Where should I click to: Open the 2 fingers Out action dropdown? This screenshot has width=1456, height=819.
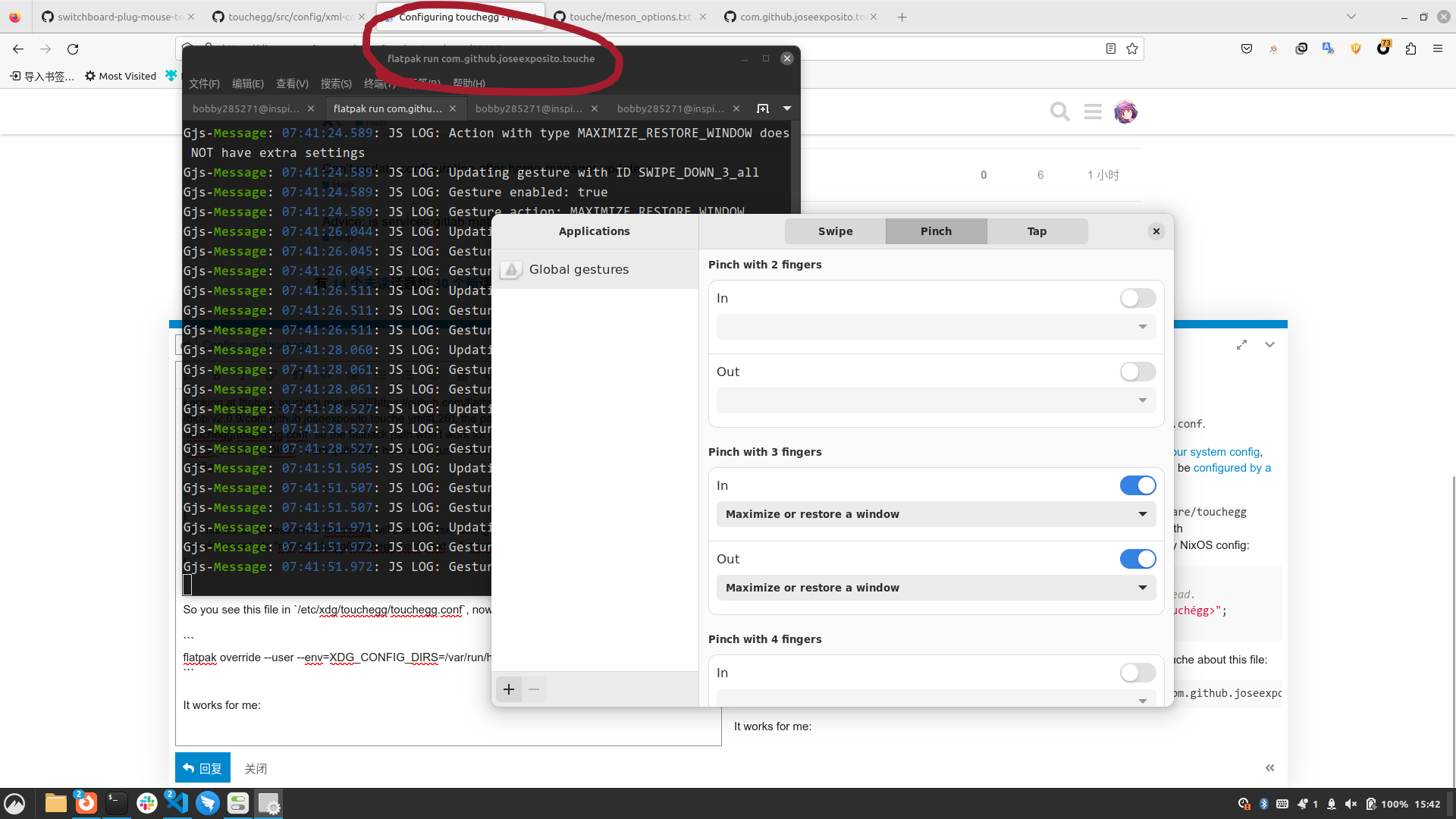[x=936, y=400]
